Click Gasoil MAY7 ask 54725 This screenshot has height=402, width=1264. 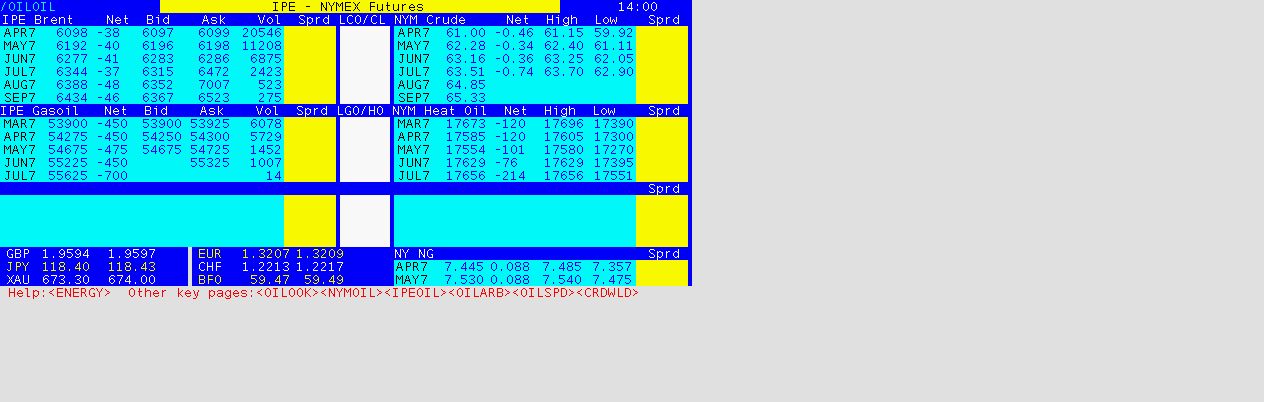pos(210,150)
